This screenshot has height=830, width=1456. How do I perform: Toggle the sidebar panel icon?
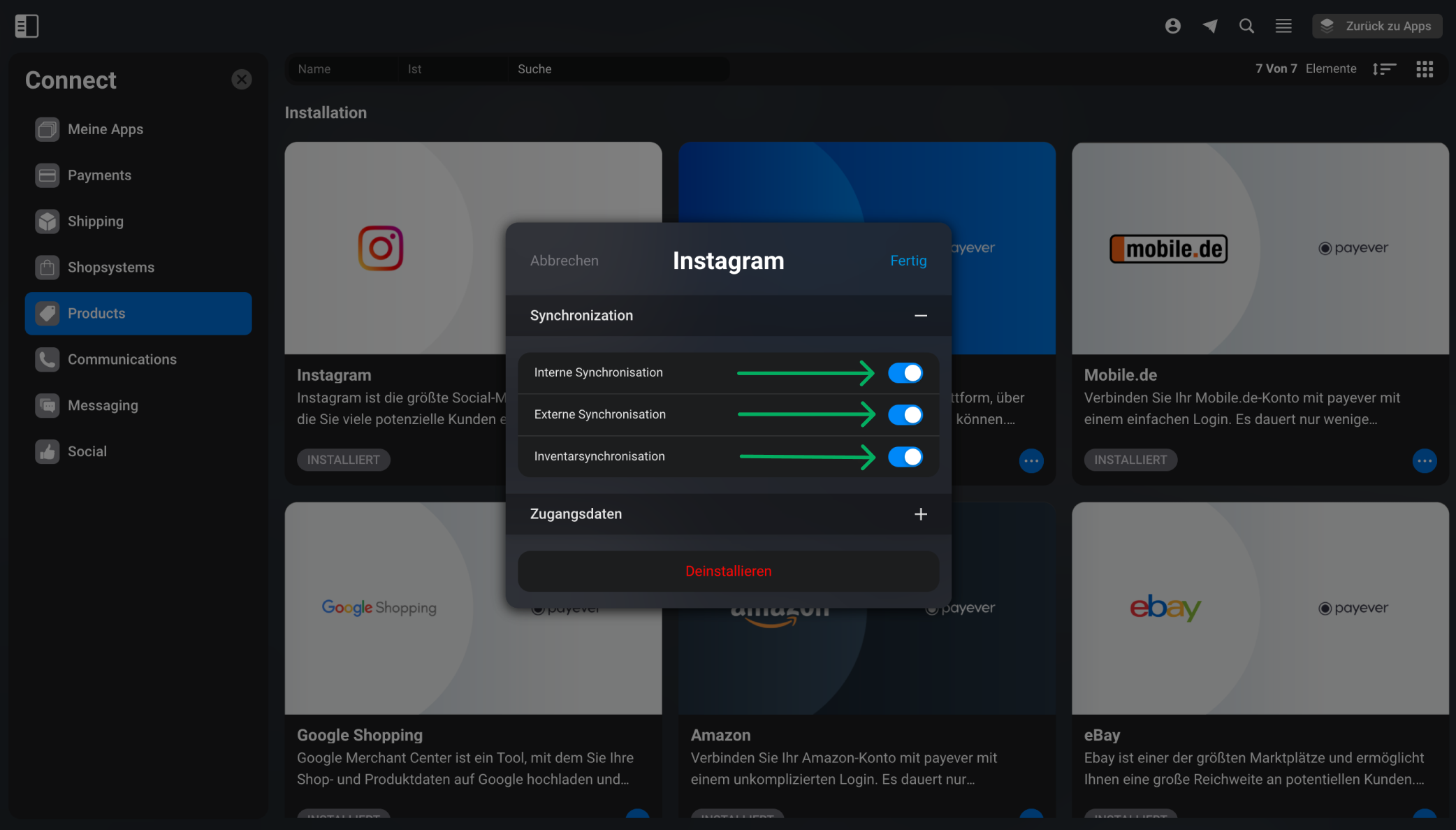[27, 26]
